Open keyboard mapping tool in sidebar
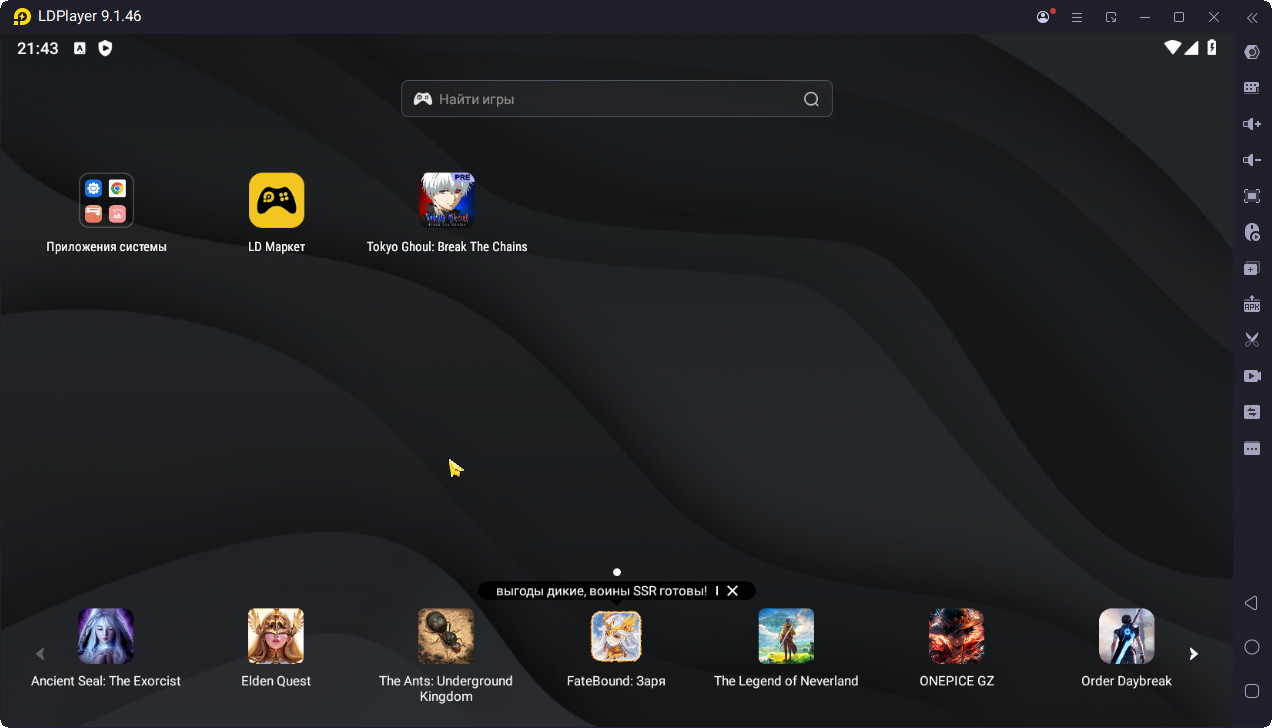The image size is (1272, 728). (x=1252, y=88)
